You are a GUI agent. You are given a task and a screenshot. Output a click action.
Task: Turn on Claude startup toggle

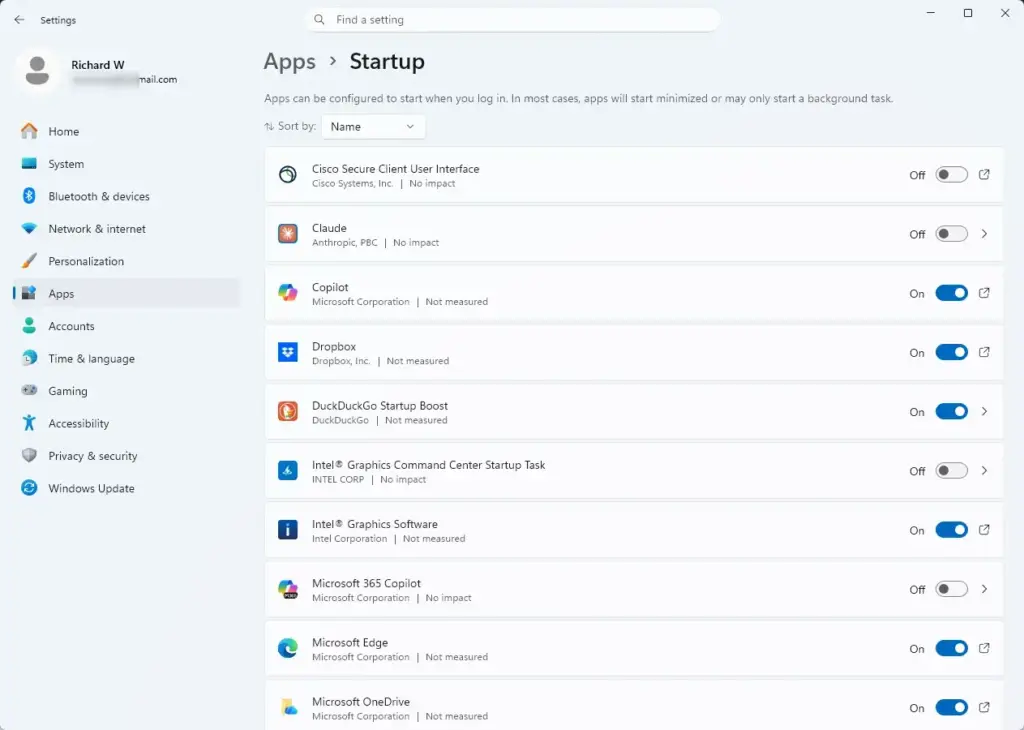coord(951,234)
